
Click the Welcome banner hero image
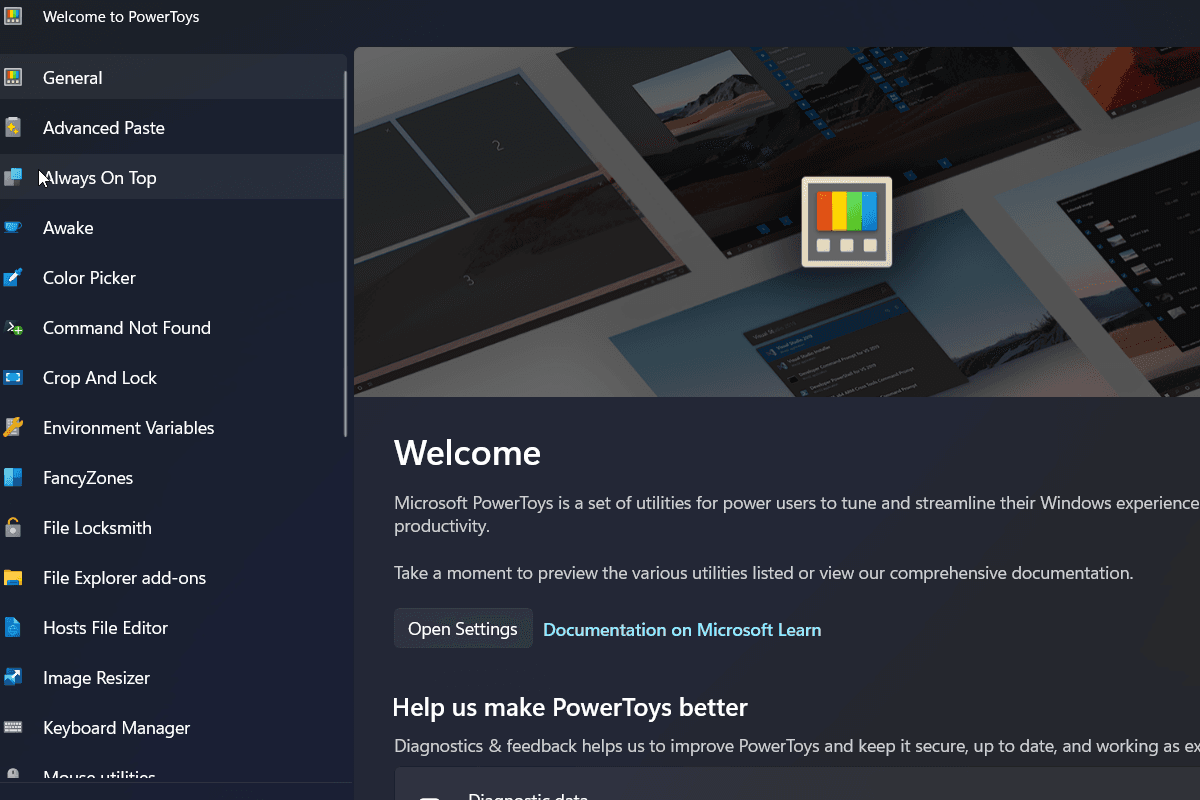pyautogui.click(x=777, y=222)
